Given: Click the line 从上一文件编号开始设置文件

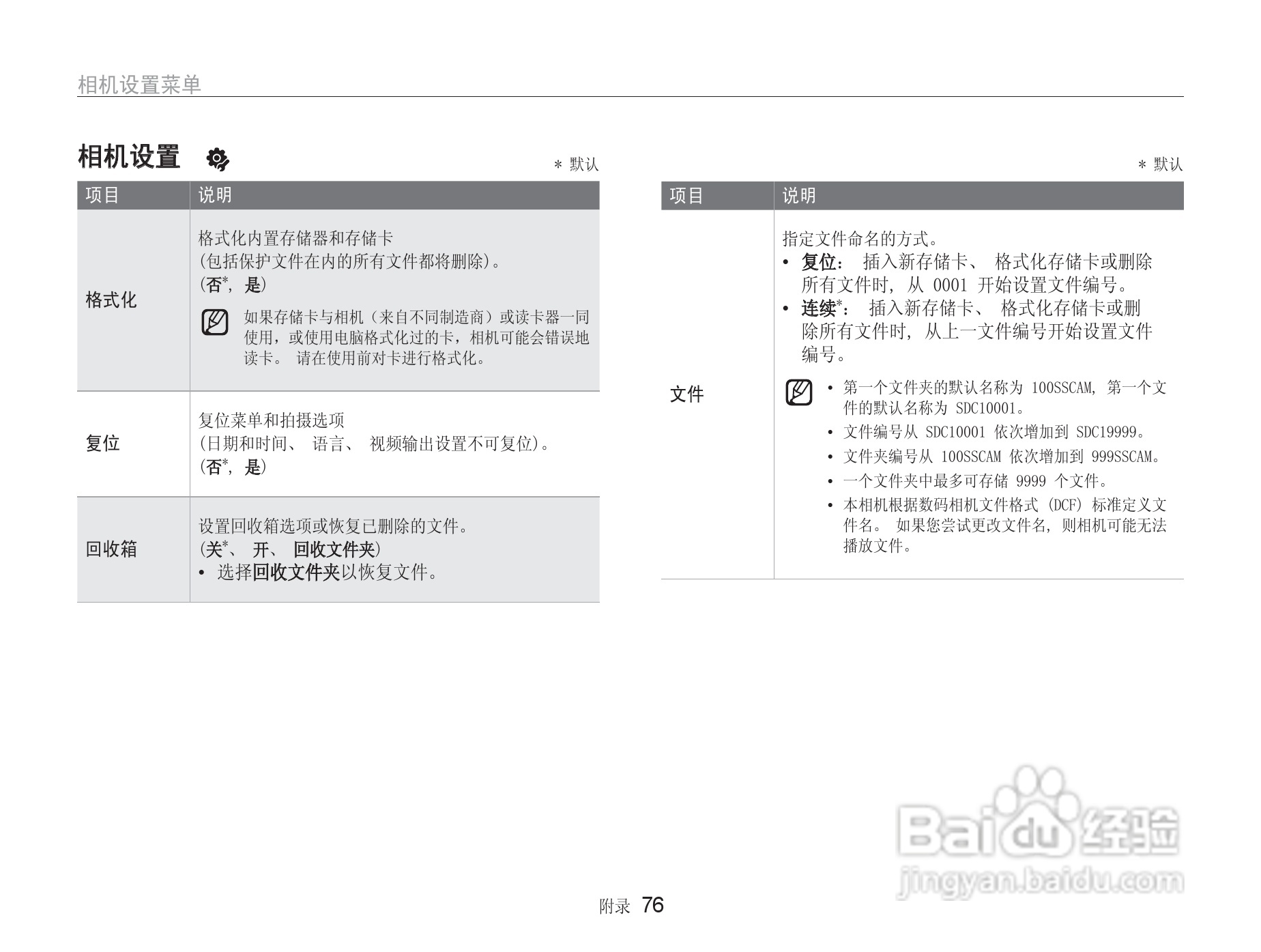Looking at the screenshot, I should [1039, 332].
